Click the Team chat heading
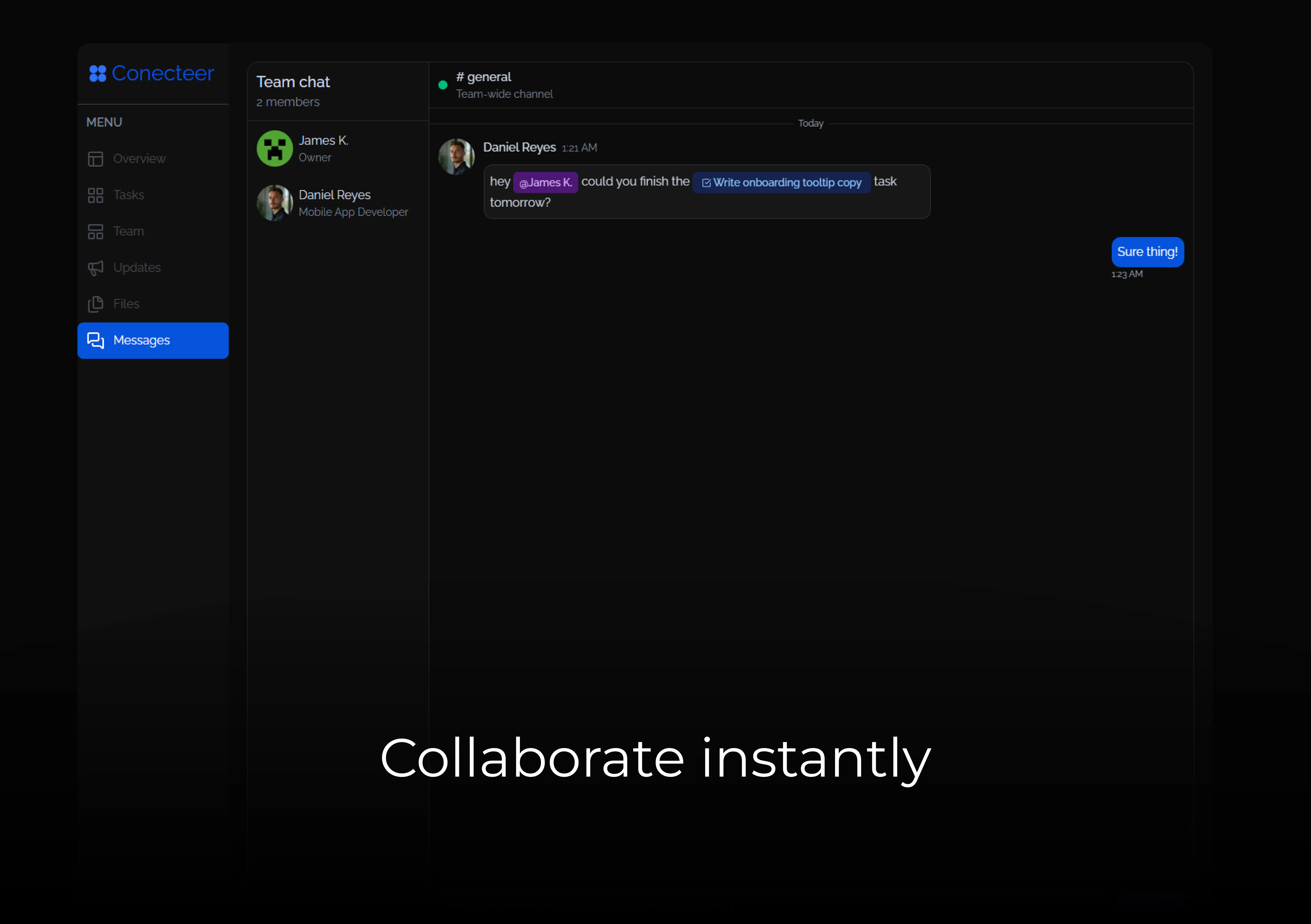 click(x=293, y=82)
